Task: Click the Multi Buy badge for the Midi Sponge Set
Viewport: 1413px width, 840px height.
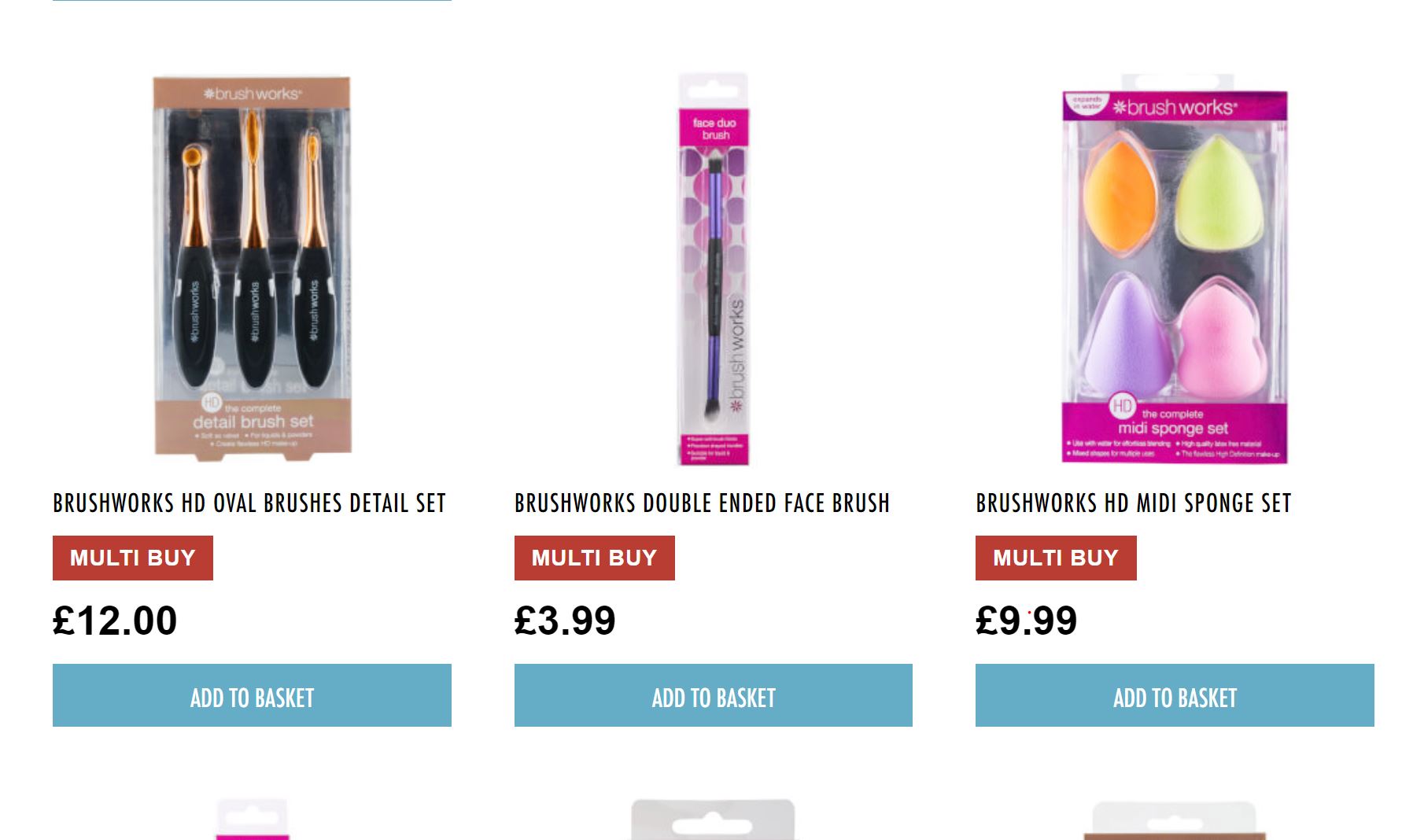Action: (1056, 558)
